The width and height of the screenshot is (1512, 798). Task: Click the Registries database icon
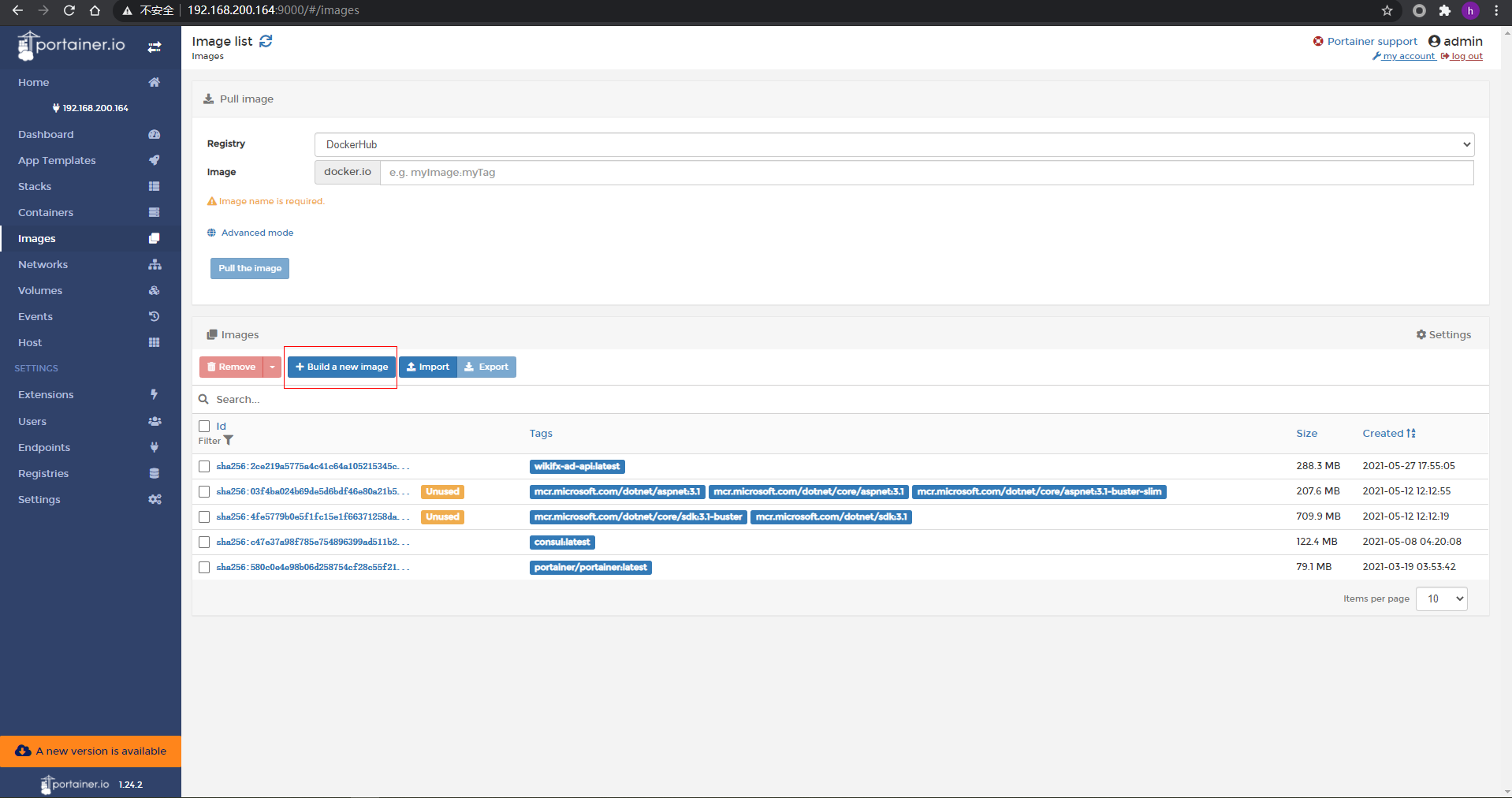tap(155, 473)
